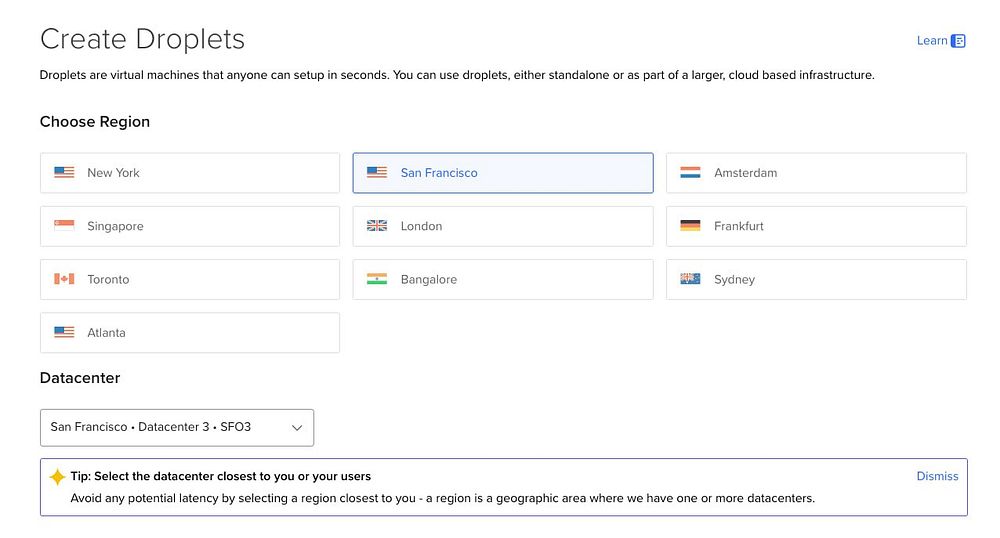Screen dimensions: 1000x538
Task: Choose the Atlanta region option
Action: pyautogui.click(x=189, y=333)
